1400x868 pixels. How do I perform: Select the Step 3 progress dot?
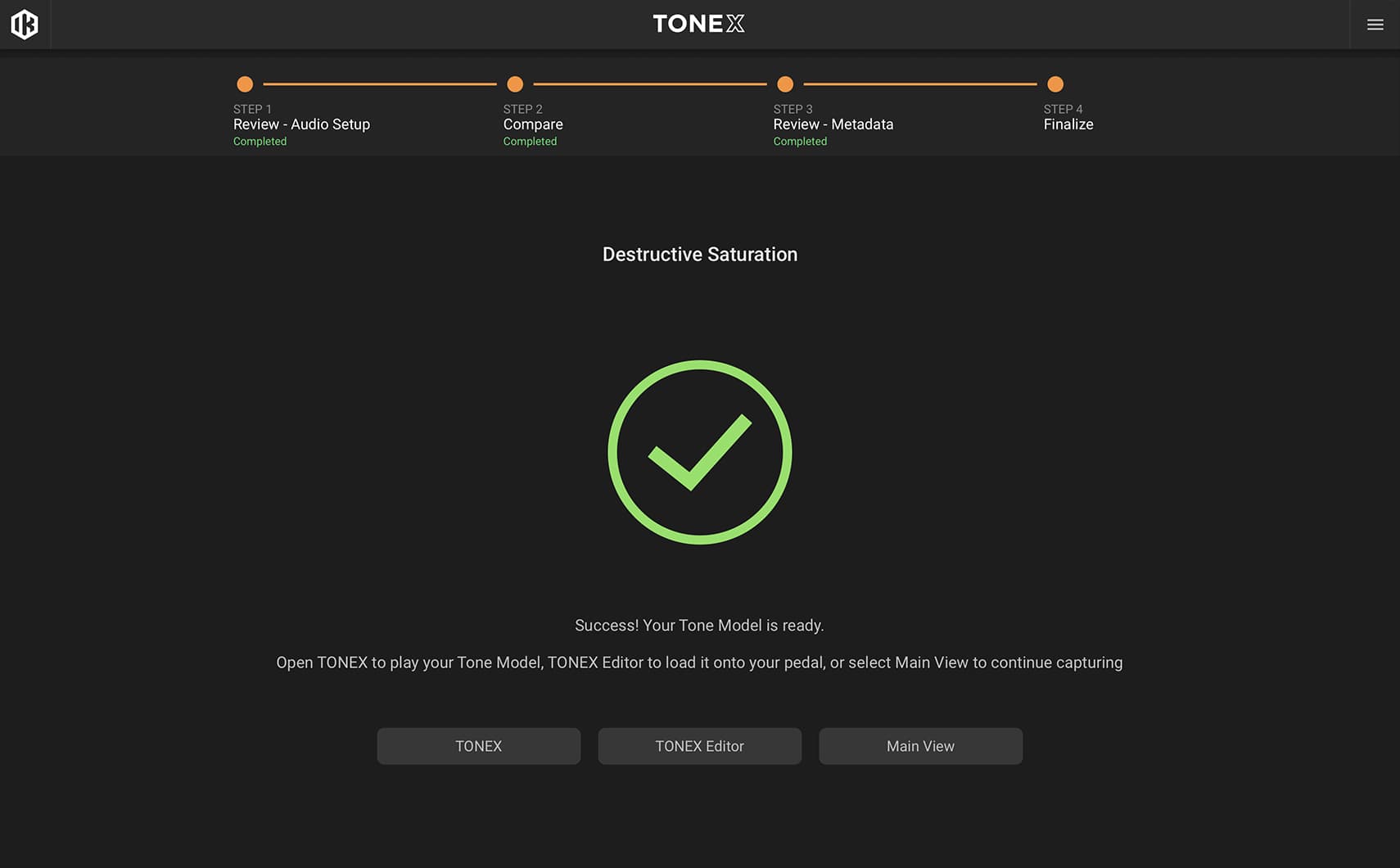pos(785,84)
